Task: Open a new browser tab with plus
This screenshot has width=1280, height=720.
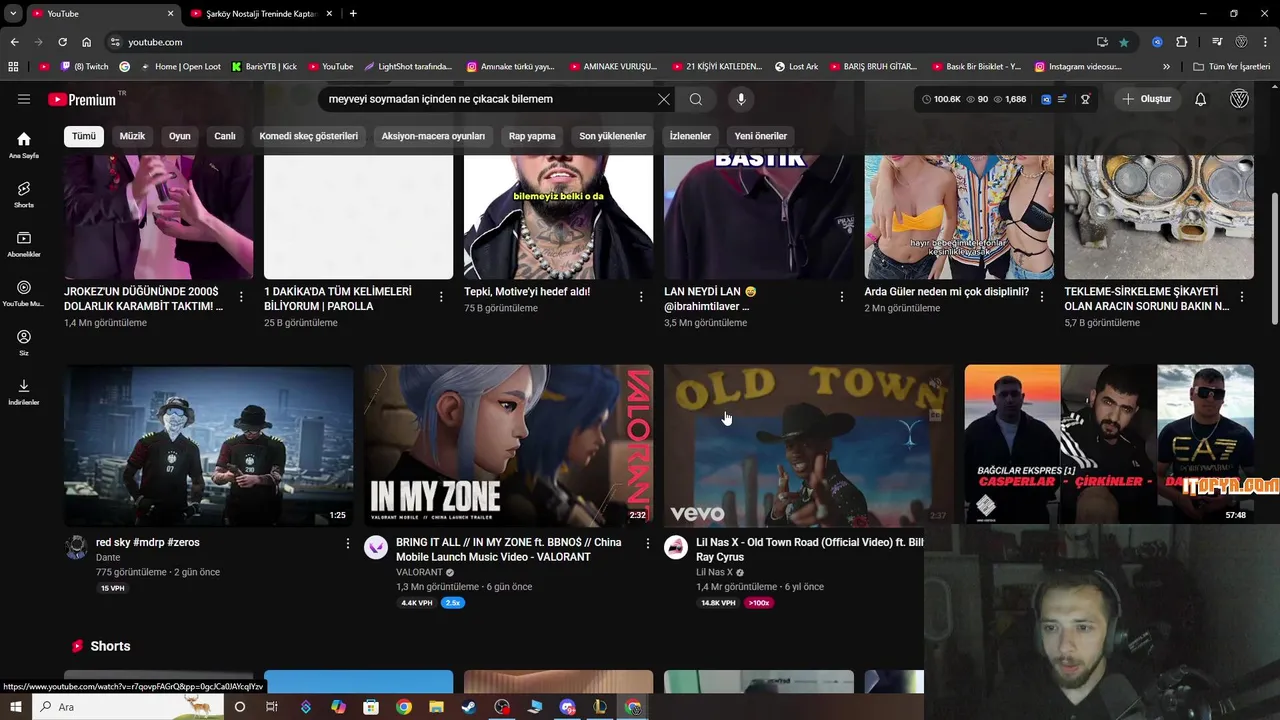Action: (x=353, y=14)
